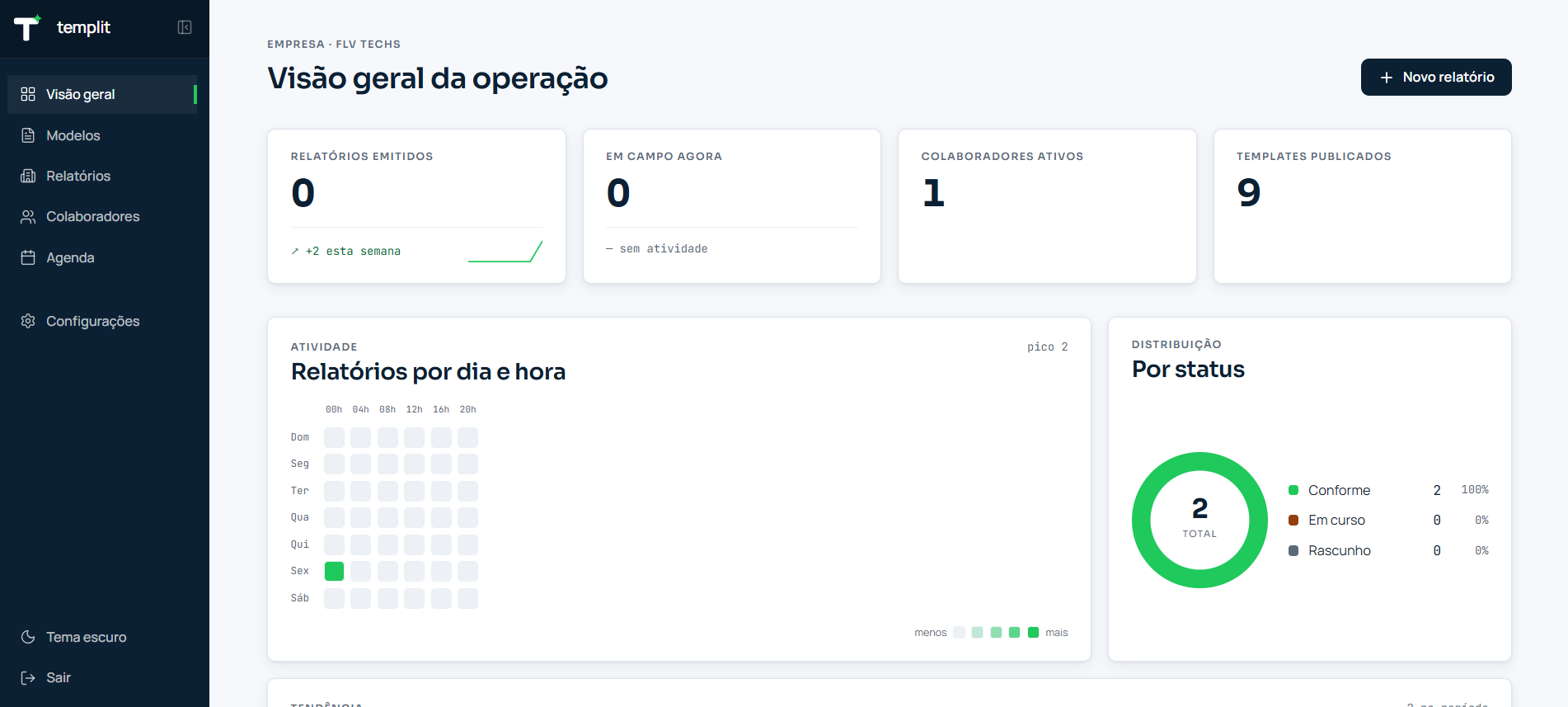This screenshot has width=1568, height=707.
Task: Click the Por status heading
Action: click(x=1188, y=370)
